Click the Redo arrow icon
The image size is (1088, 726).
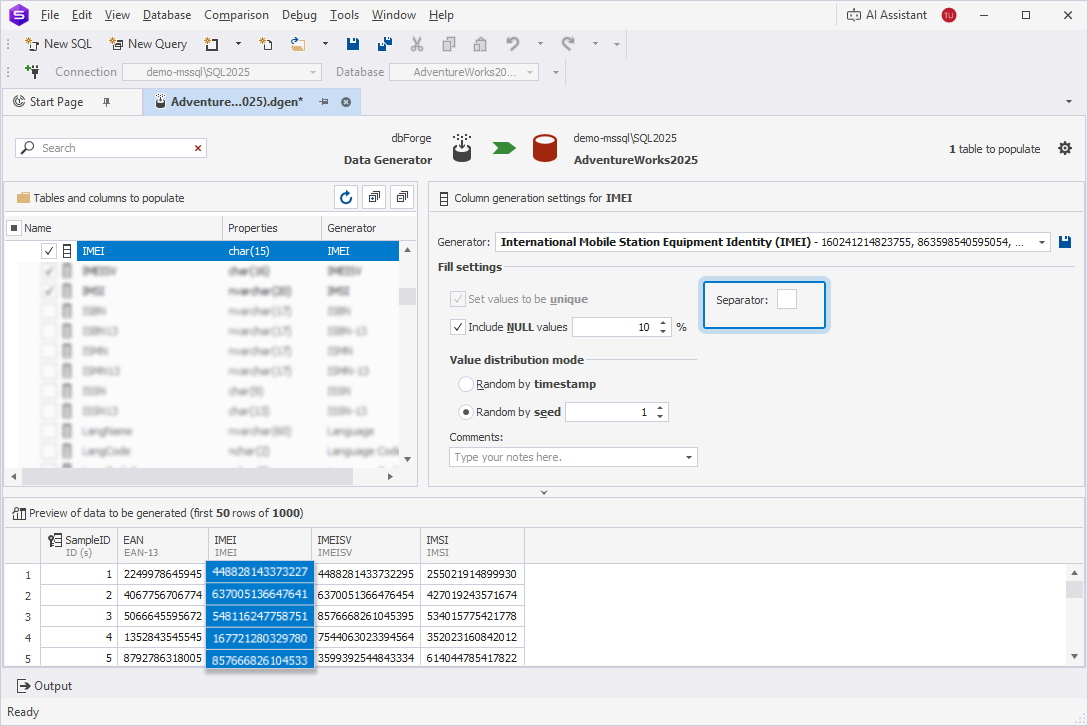point(568,44)
